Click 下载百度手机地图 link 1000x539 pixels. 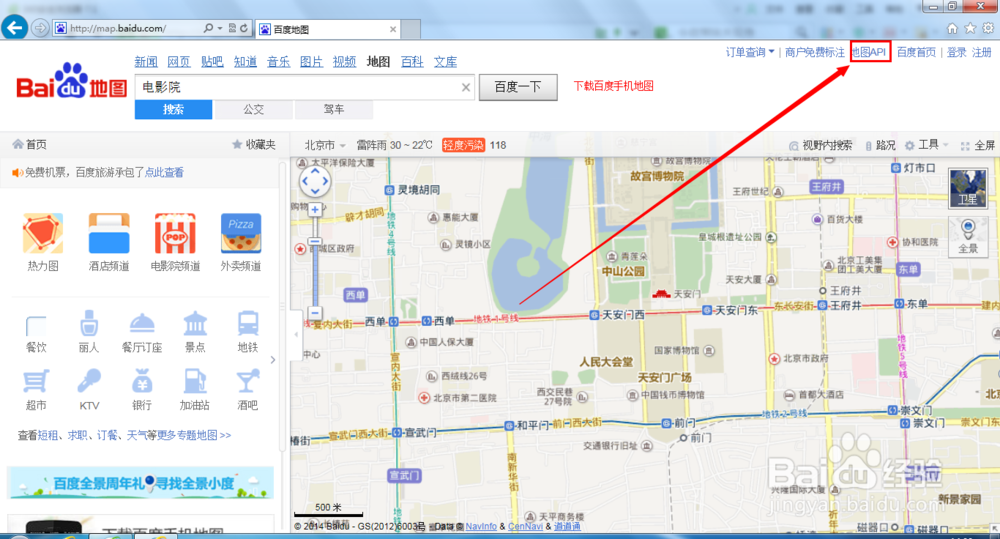(x=614, y=86)
